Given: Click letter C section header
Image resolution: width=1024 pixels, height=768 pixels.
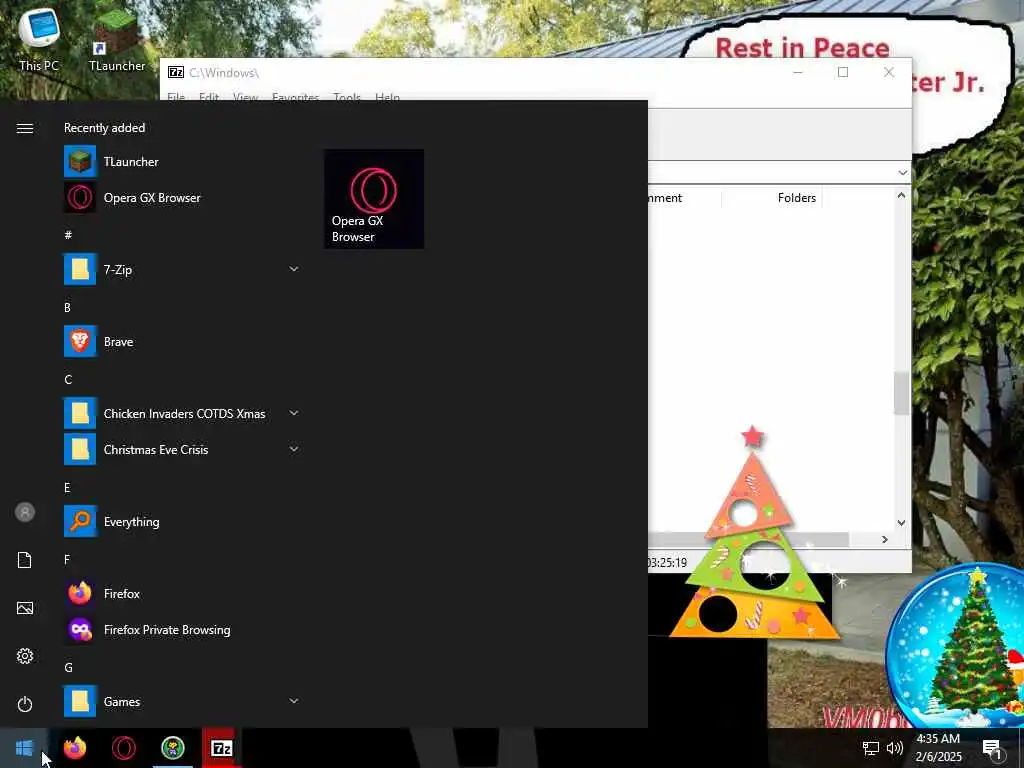Looking at the screenshot, I should click(68, 379).
